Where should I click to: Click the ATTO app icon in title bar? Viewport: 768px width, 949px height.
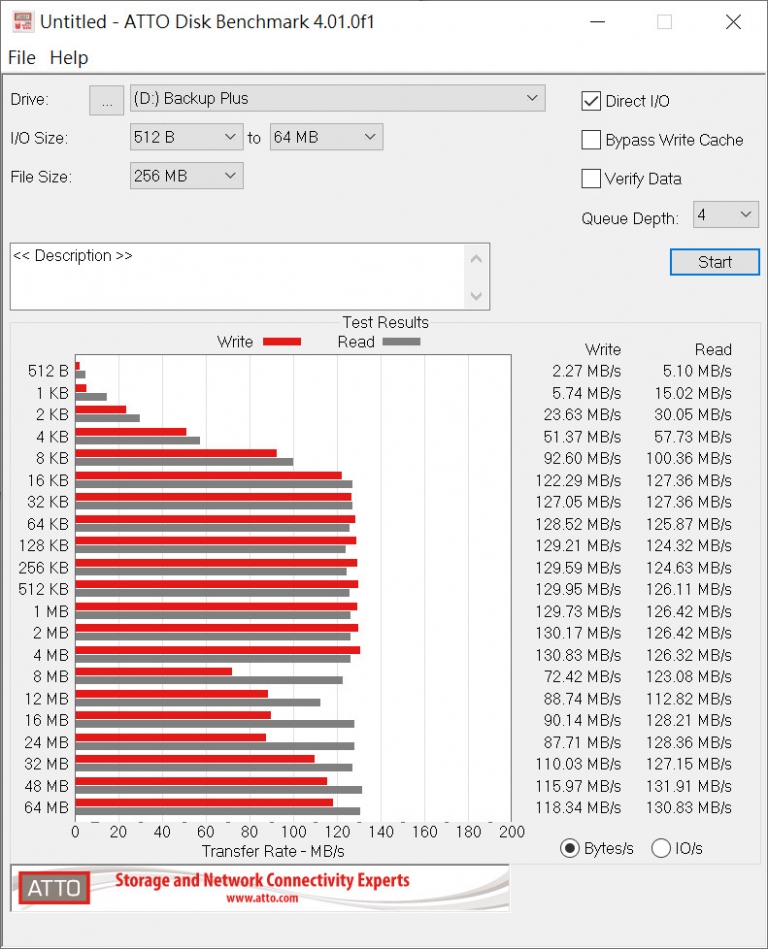[x=23, y=22]
